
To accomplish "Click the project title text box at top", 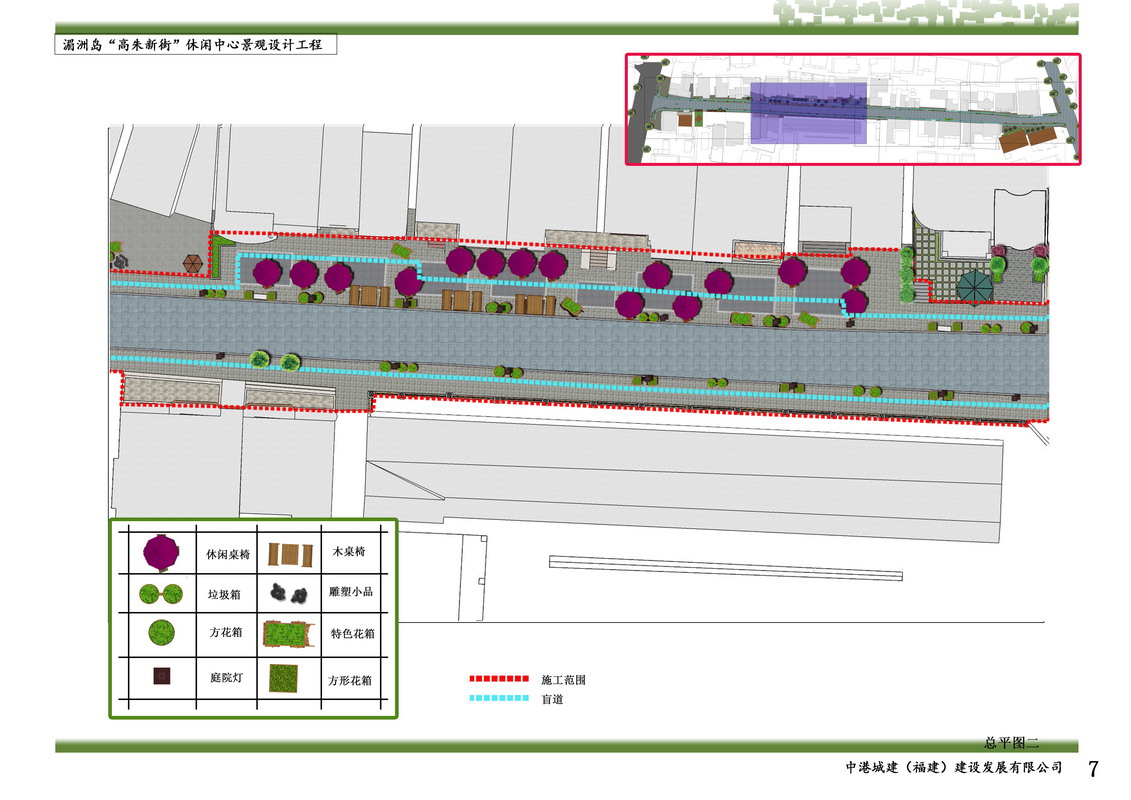I will [195, 45].
